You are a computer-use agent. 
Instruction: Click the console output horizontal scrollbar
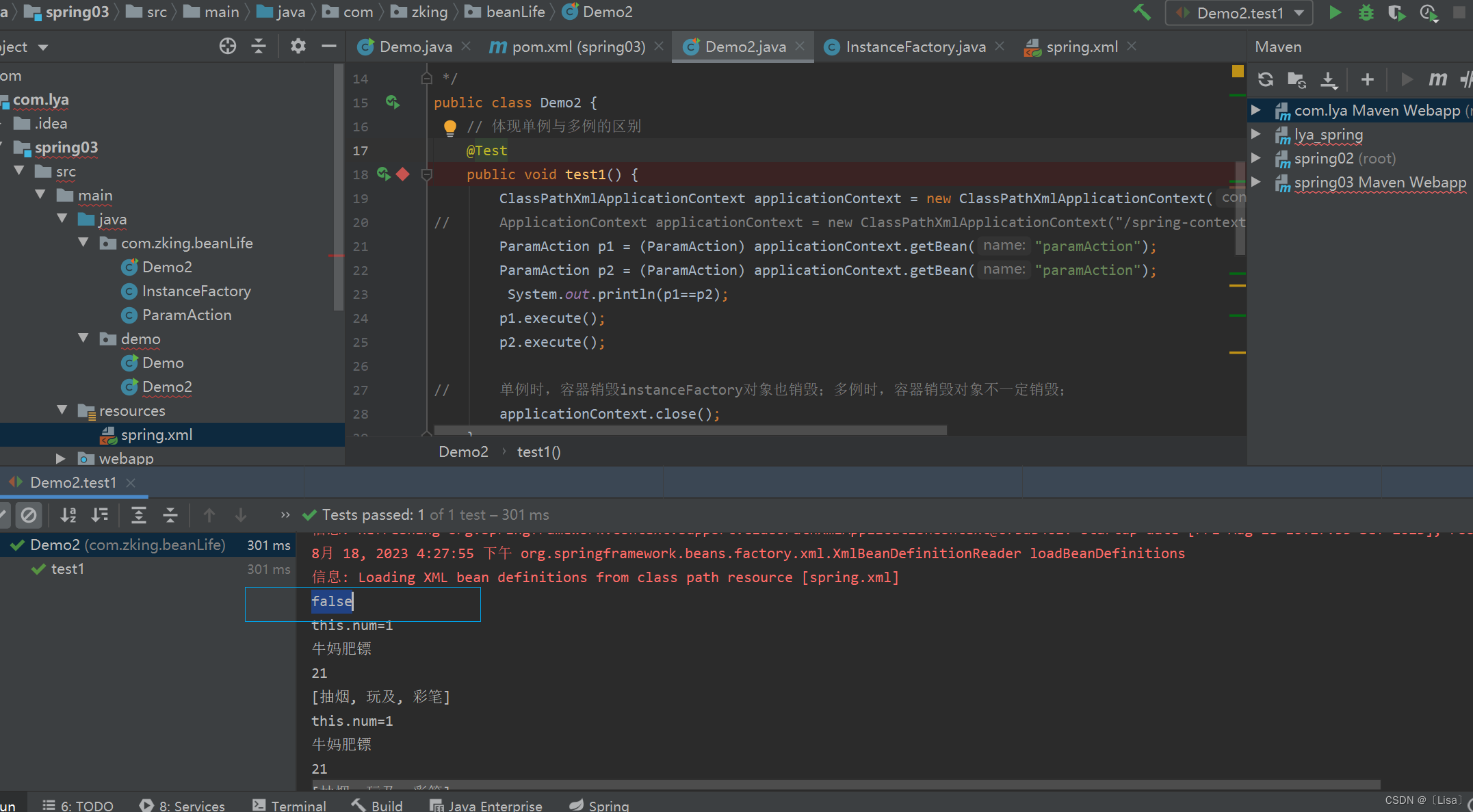click(x=846, y=785)
